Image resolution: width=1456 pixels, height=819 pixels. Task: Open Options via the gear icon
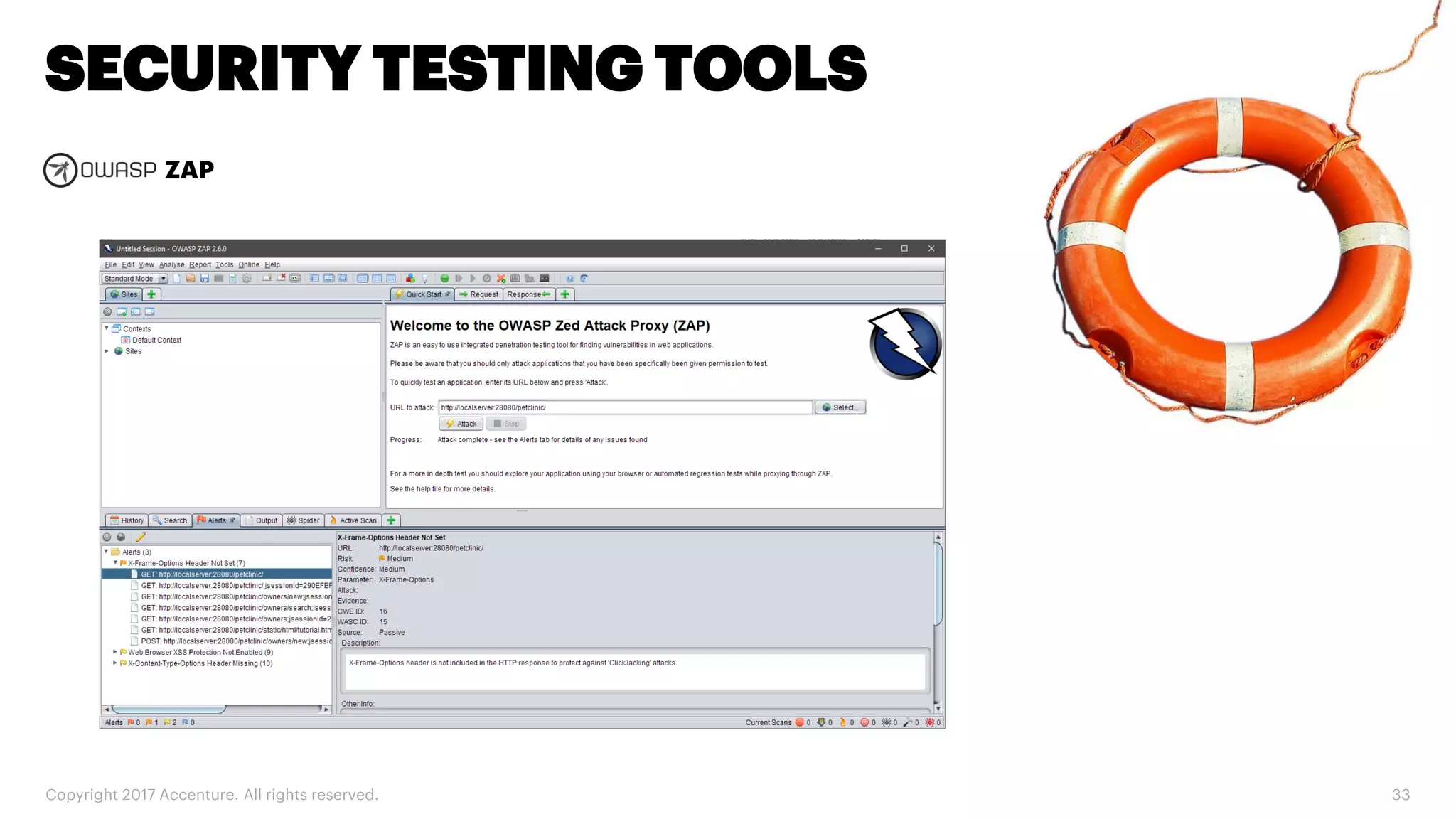(247, 279)
